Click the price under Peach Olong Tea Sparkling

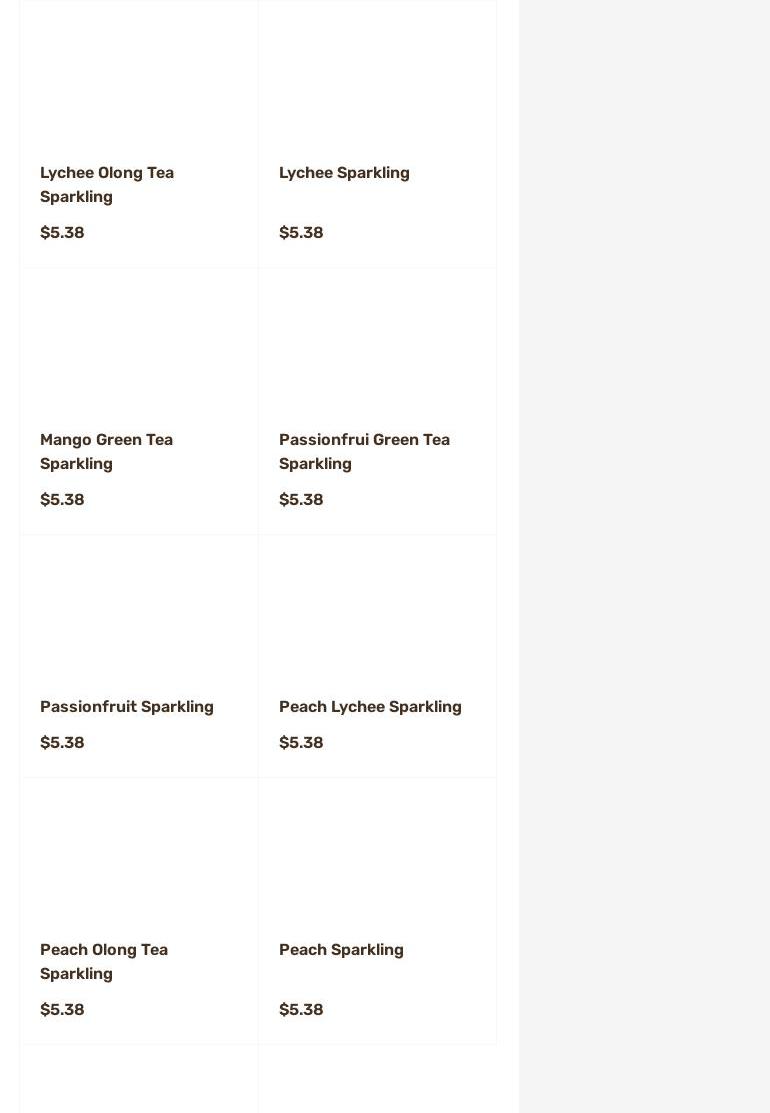tap(62, 1010)
